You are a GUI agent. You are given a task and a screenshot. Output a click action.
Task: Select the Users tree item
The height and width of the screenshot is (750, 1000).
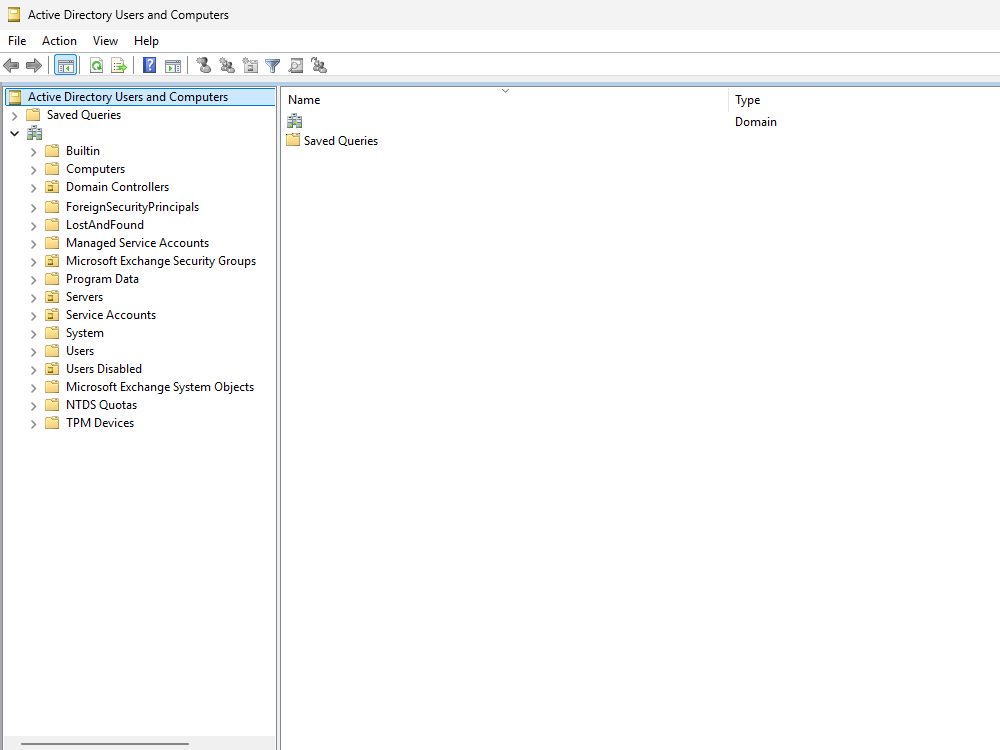tap(80, 351)
